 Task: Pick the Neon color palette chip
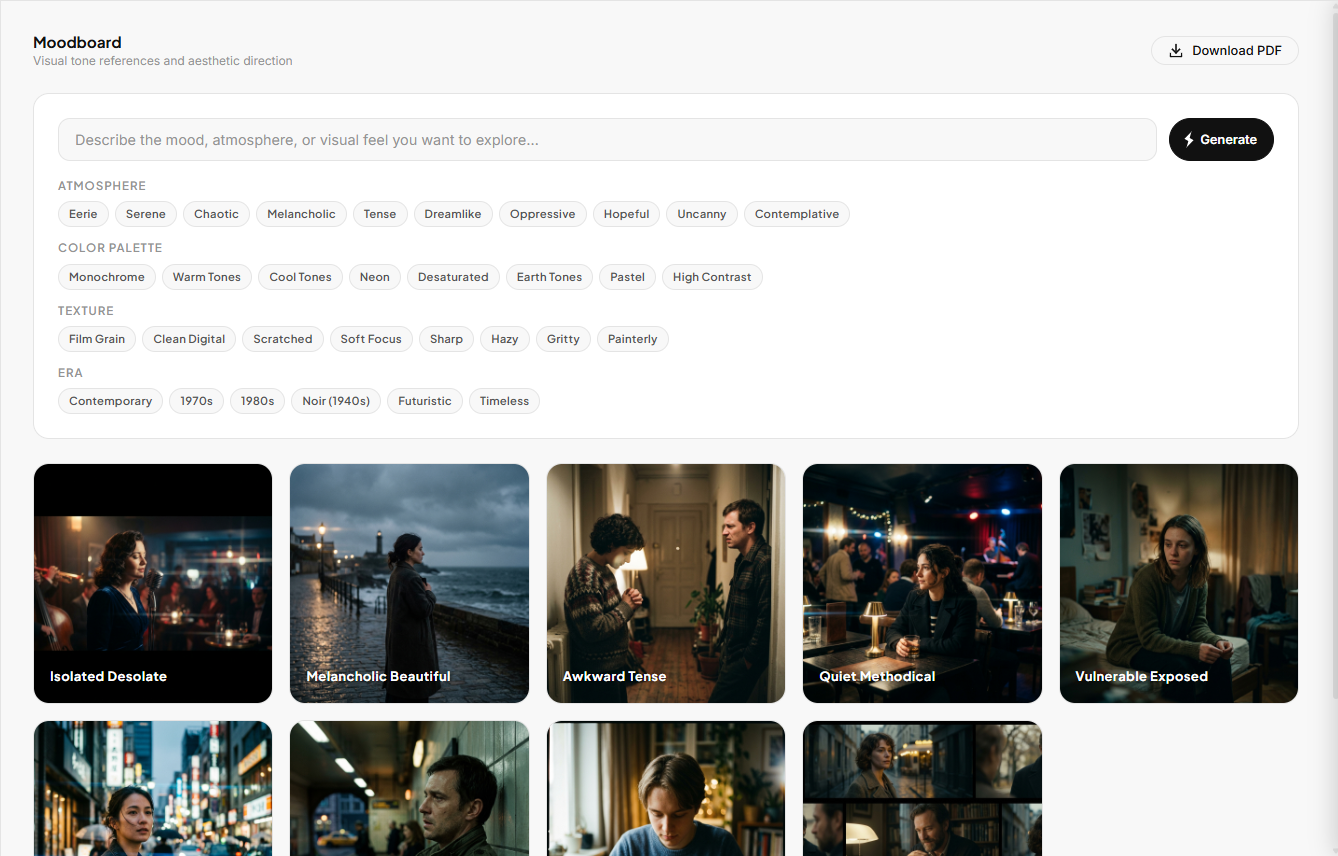pyautogui.click(x=375, y=277)
